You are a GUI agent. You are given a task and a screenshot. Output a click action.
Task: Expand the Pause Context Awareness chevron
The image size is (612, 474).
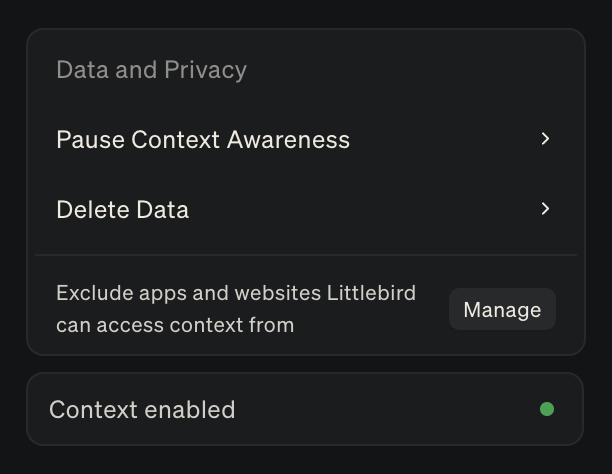pos(545,139)
